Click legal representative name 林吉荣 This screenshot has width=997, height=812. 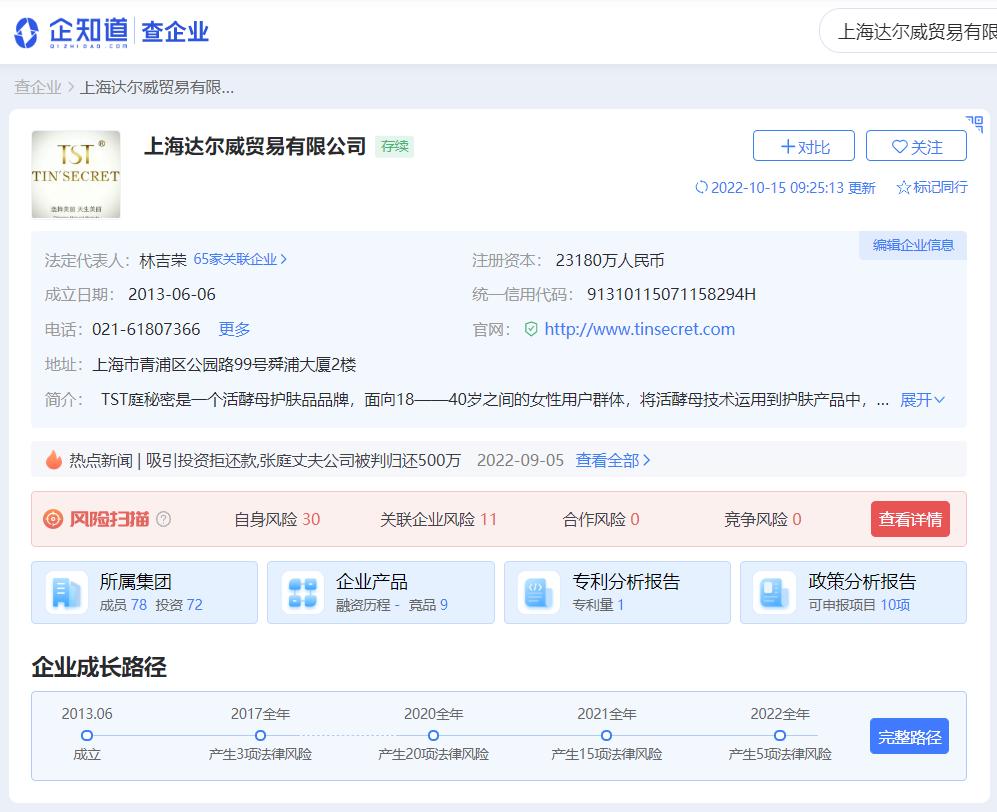pyautogui.click(x=163, y=260)
